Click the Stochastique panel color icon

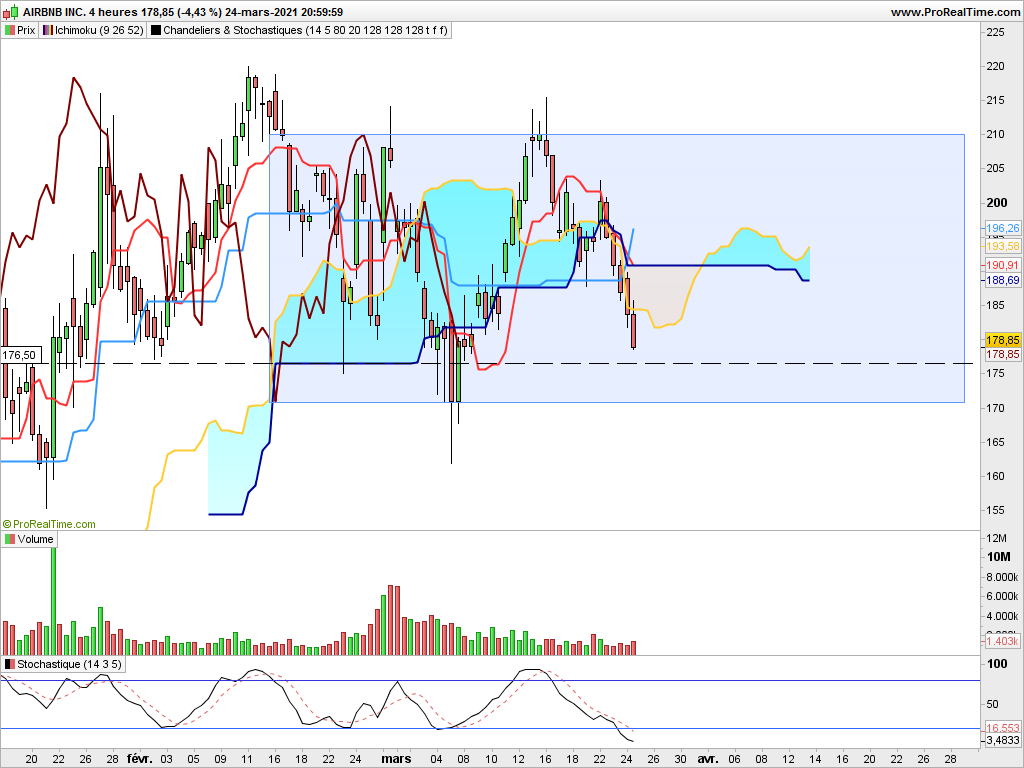[x=10, y=664]
